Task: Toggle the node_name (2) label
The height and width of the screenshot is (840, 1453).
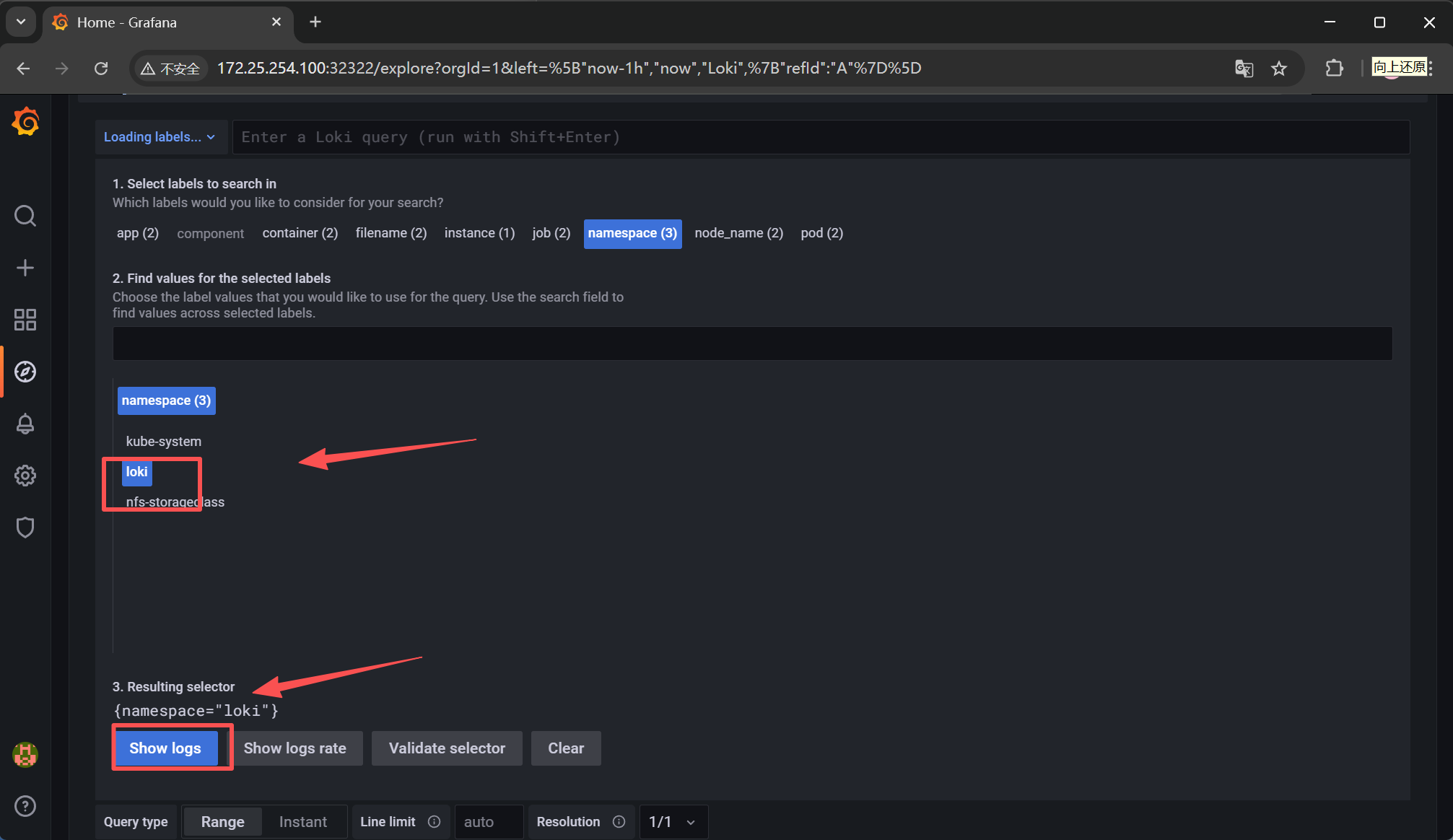Action: pos(738,233)
